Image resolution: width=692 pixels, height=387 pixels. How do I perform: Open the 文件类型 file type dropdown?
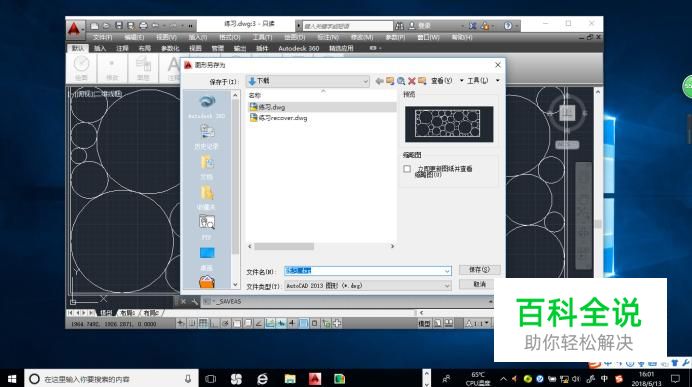[x=368, y=286]
